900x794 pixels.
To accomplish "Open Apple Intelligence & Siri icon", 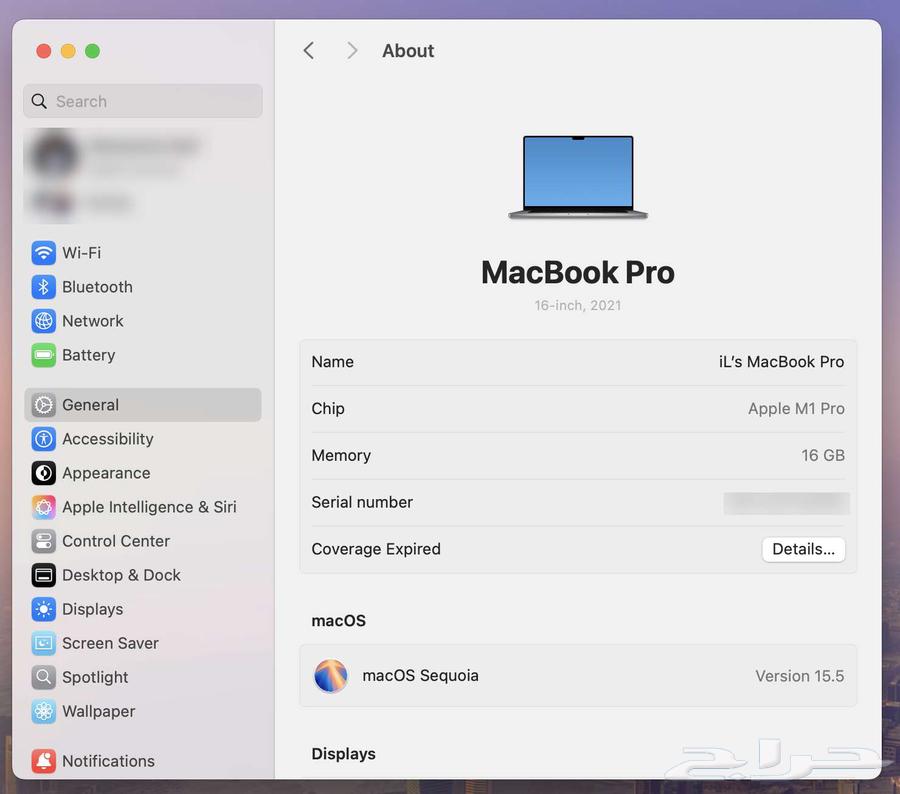I will 43,507.
